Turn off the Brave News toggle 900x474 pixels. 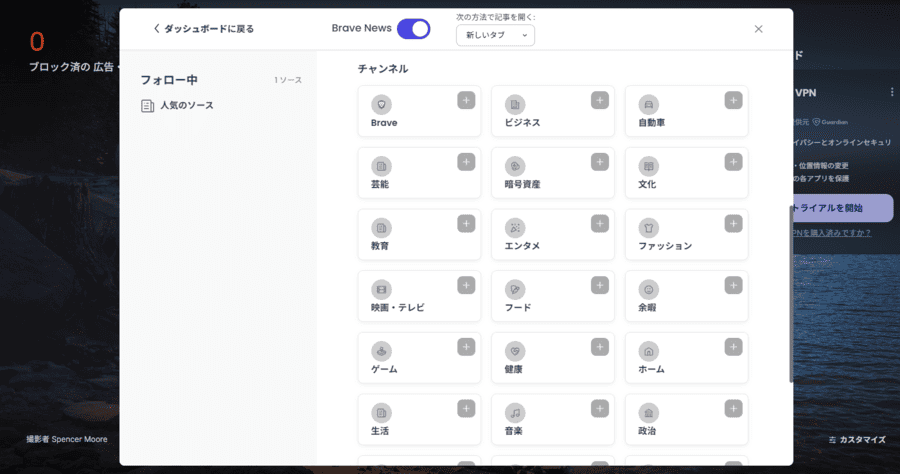413,29
